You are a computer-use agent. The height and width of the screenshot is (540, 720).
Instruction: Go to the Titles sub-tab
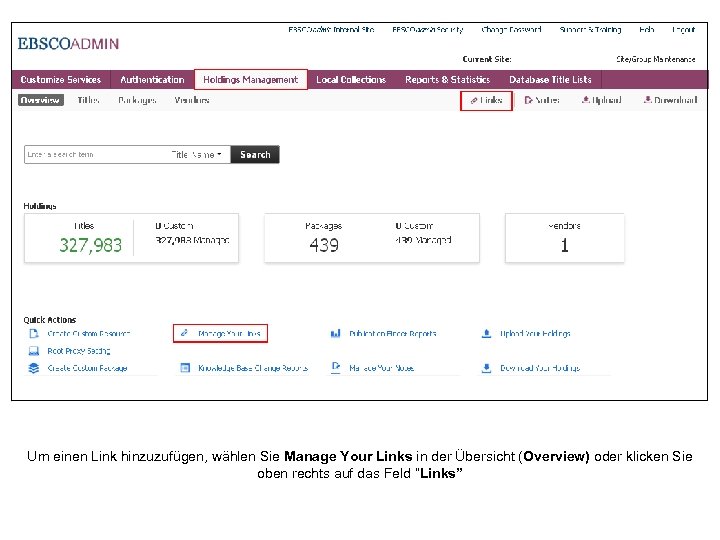coord(88,100)
